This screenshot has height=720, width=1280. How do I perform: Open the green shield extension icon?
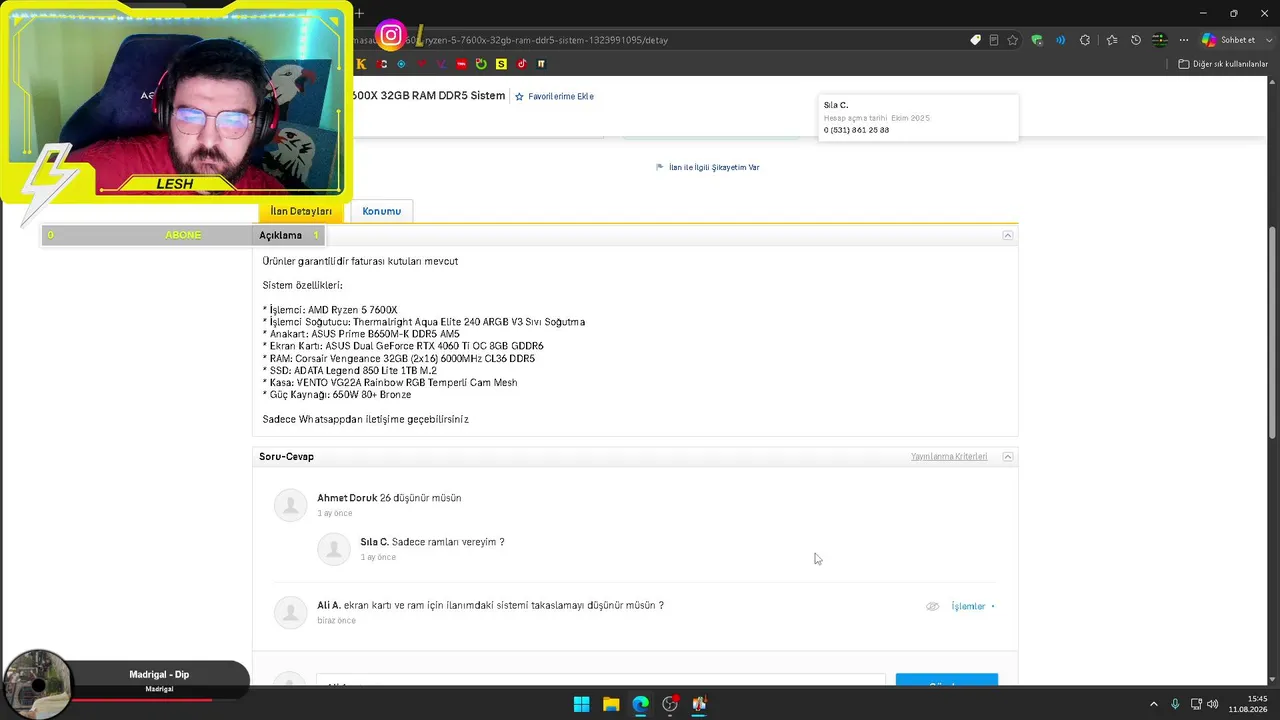pyautogui.click(x=1037, y=40)
